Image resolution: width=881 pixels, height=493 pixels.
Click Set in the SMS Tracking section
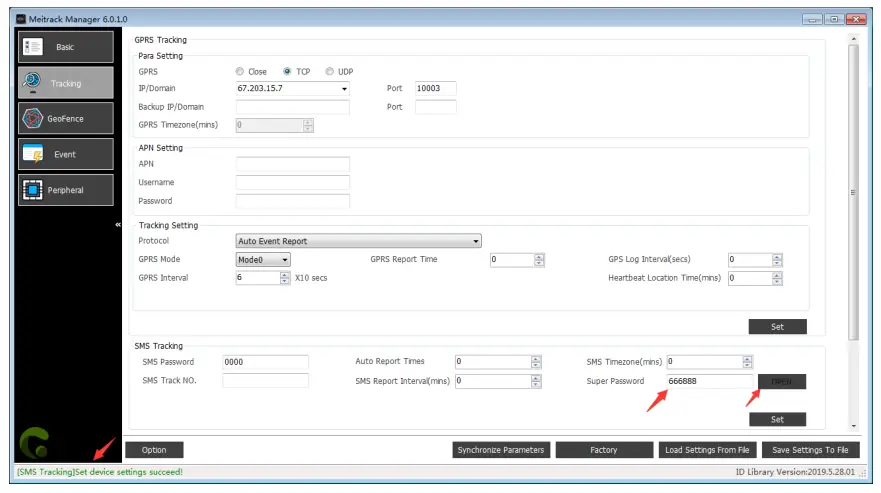pyautogui.click(x=778, y=419)
